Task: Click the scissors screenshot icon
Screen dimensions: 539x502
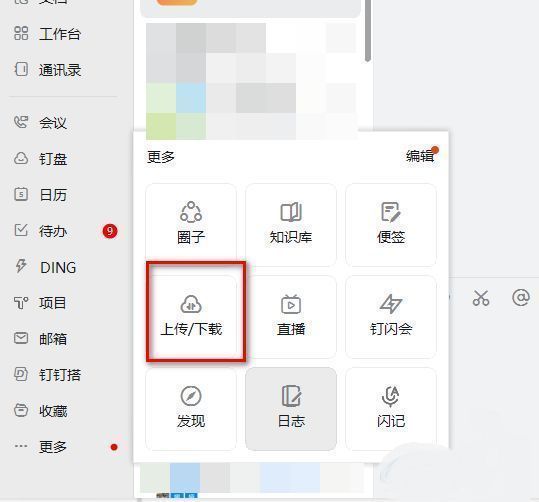Action: (x=481, y=298)
